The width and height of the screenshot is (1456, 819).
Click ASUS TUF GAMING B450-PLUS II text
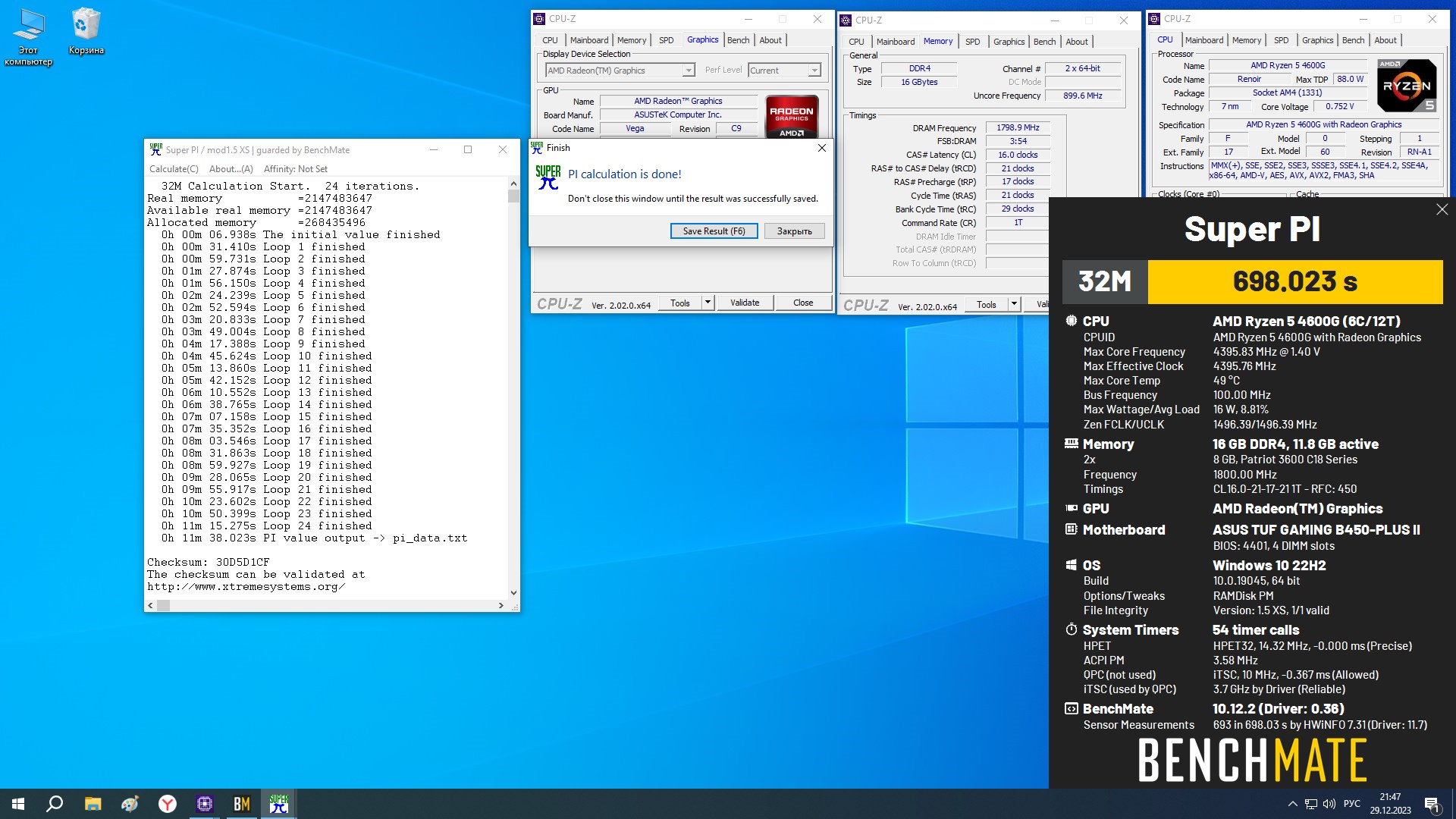pyautogui.click(x=1316, y=530)
